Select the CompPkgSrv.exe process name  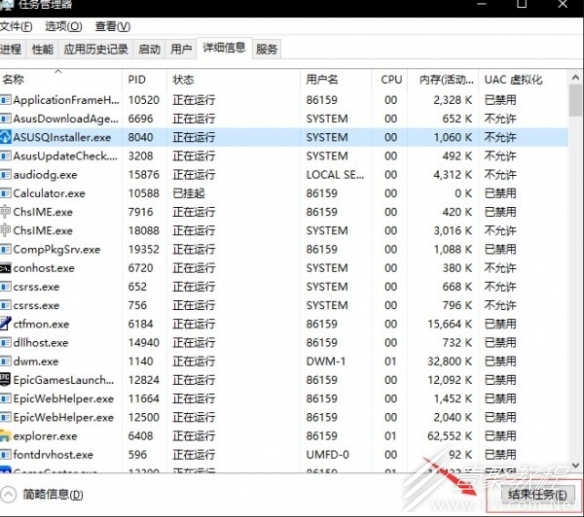tap(57, 249)
